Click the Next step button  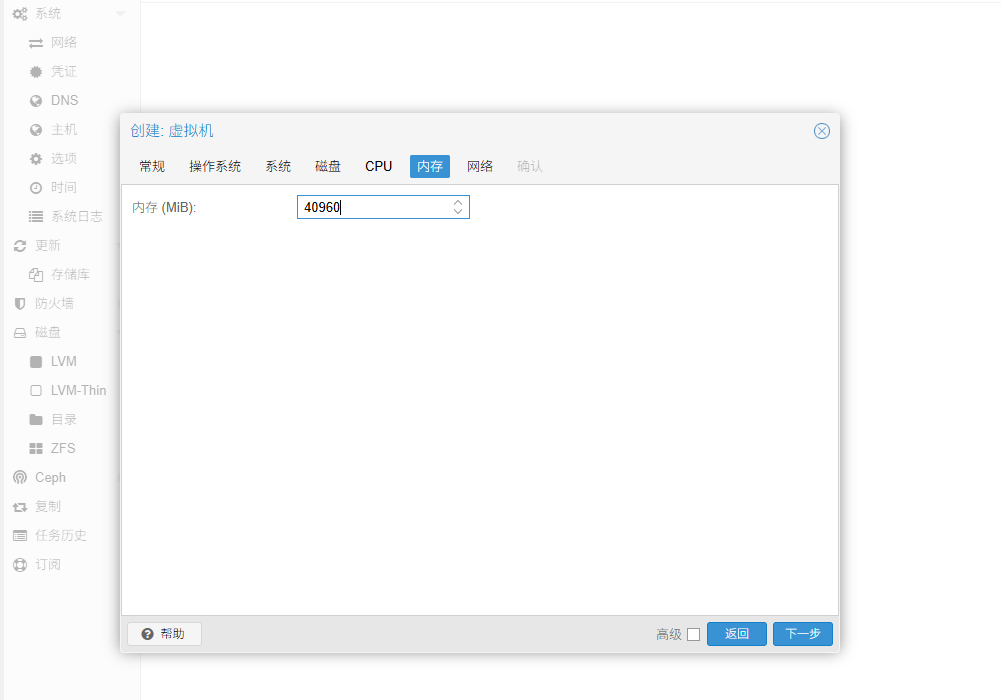tap(802, 634)
